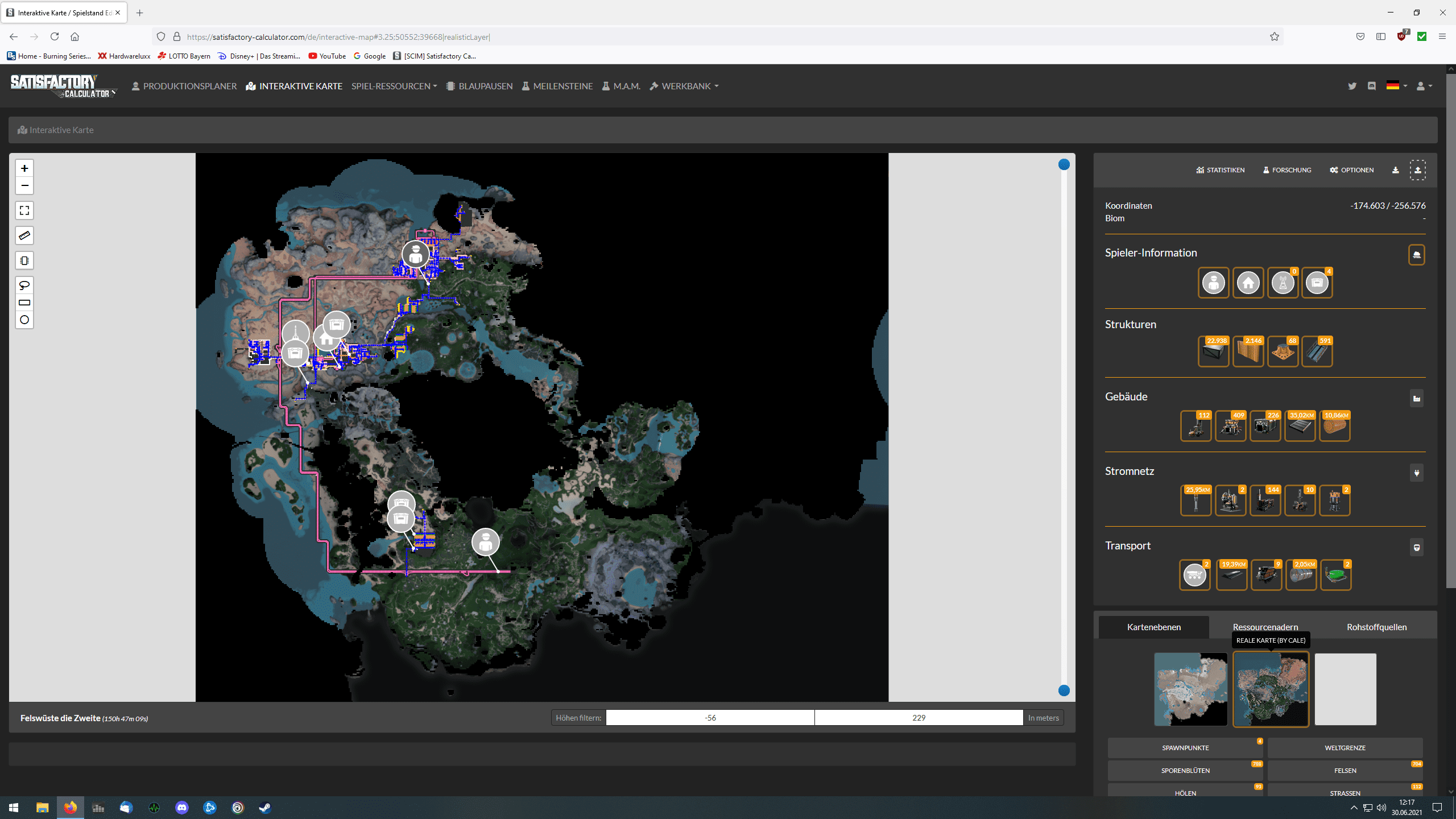Select the game map layer thumbnail
The width and height of the screenshot is (1456, 819).
click(1190, 689)
